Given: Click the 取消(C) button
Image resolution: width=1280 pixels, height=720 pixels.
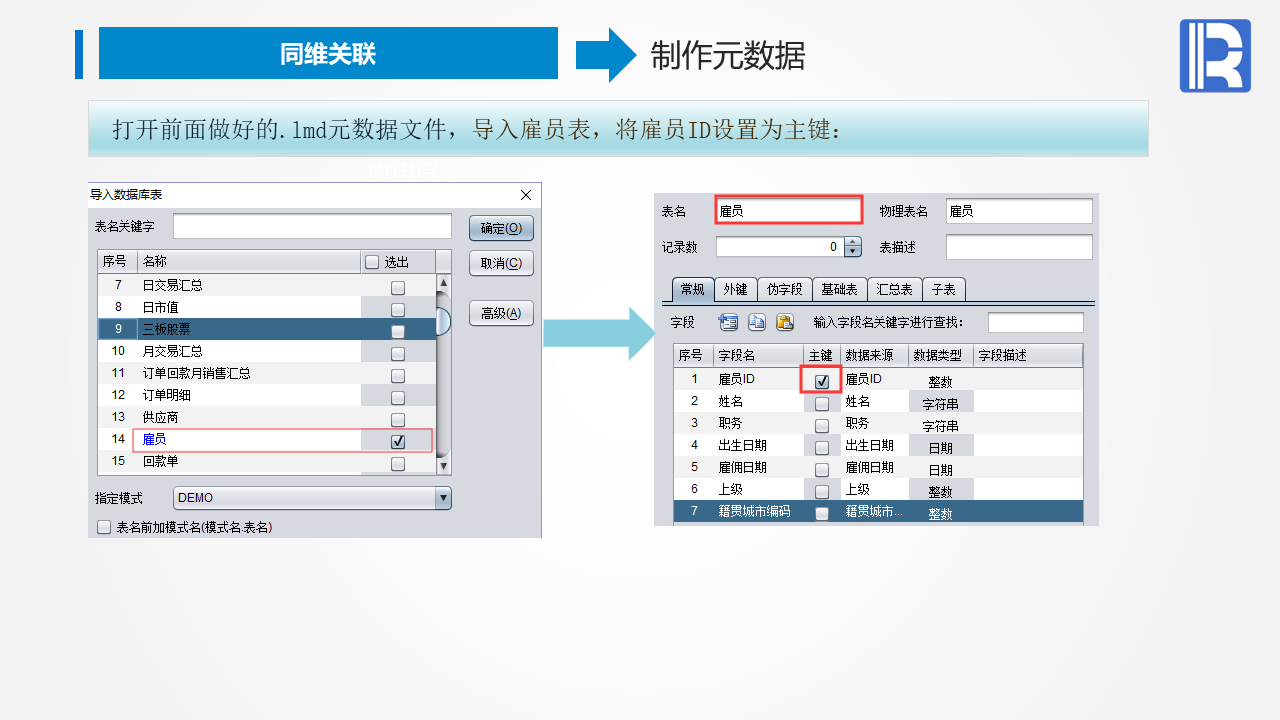Looking at the screenshot, I should point(501,264).
